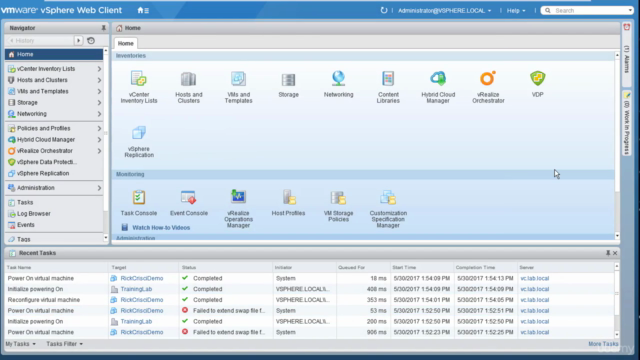The image size is (640, 360).
Task: Expand Administration chevron in Navigator
Action: (99, 188)
